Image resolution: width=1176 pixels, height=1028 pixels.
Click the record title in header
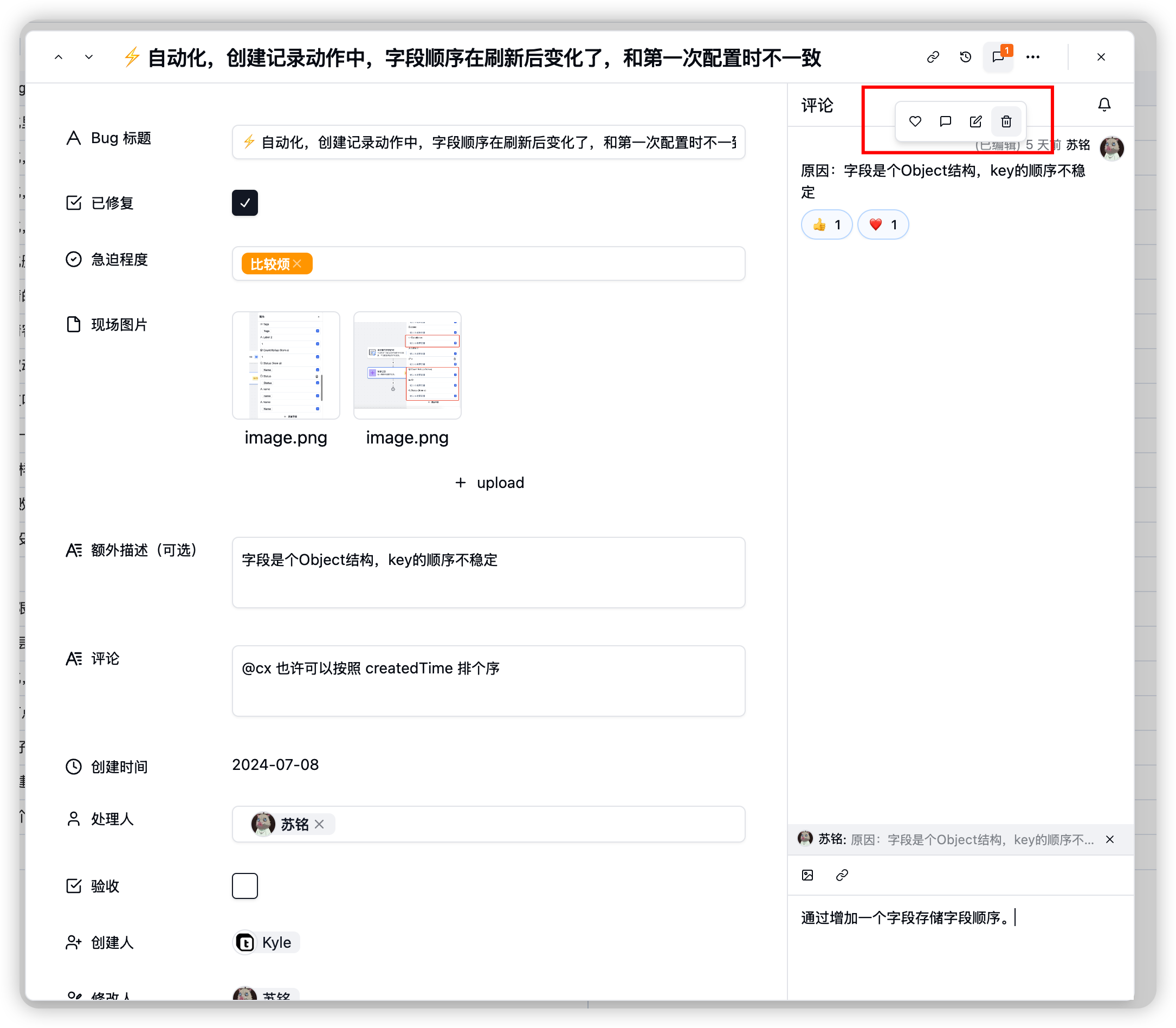point(474,57)
